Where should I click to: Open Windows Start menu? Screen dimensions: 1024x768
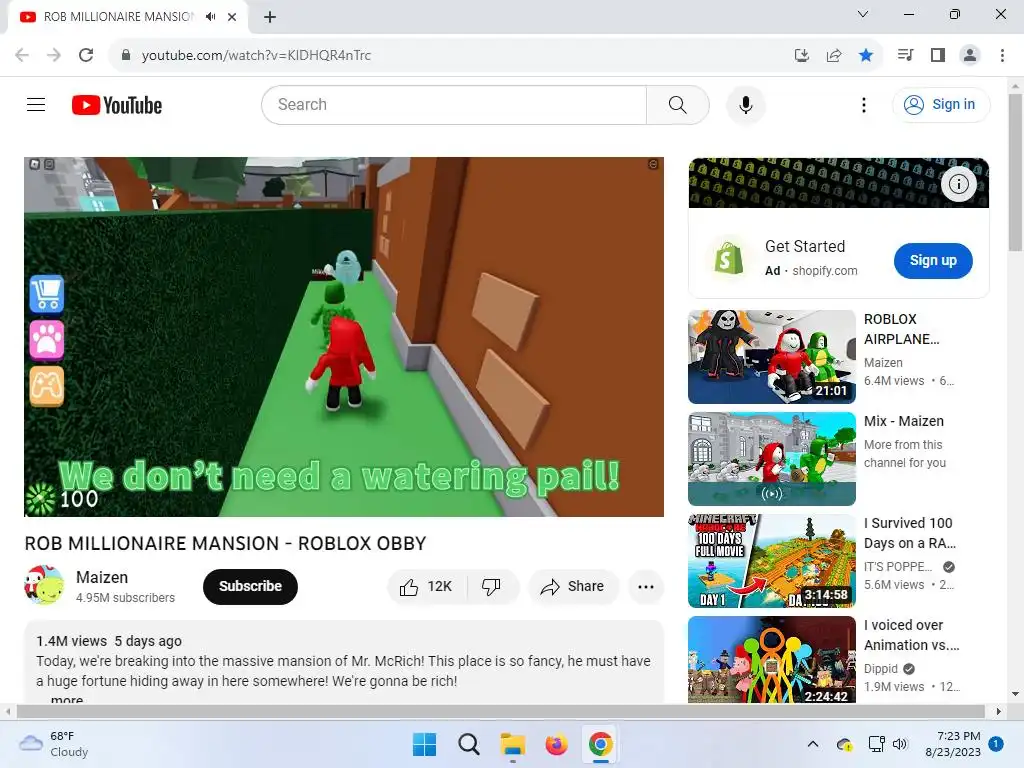(424, 744)
